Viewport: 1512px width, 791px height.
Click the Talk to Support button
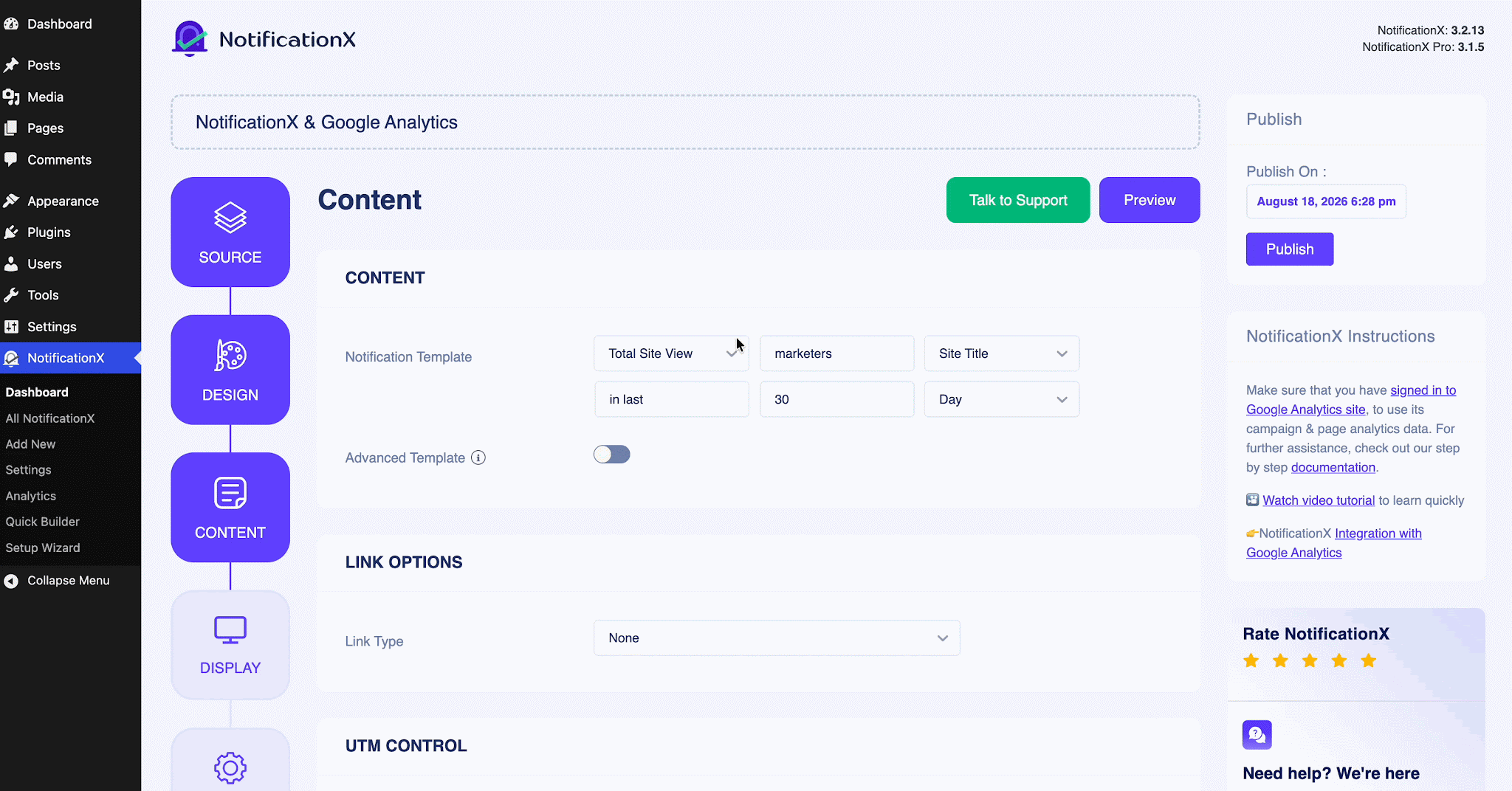pyautogui.click(x=1018, y=200)
